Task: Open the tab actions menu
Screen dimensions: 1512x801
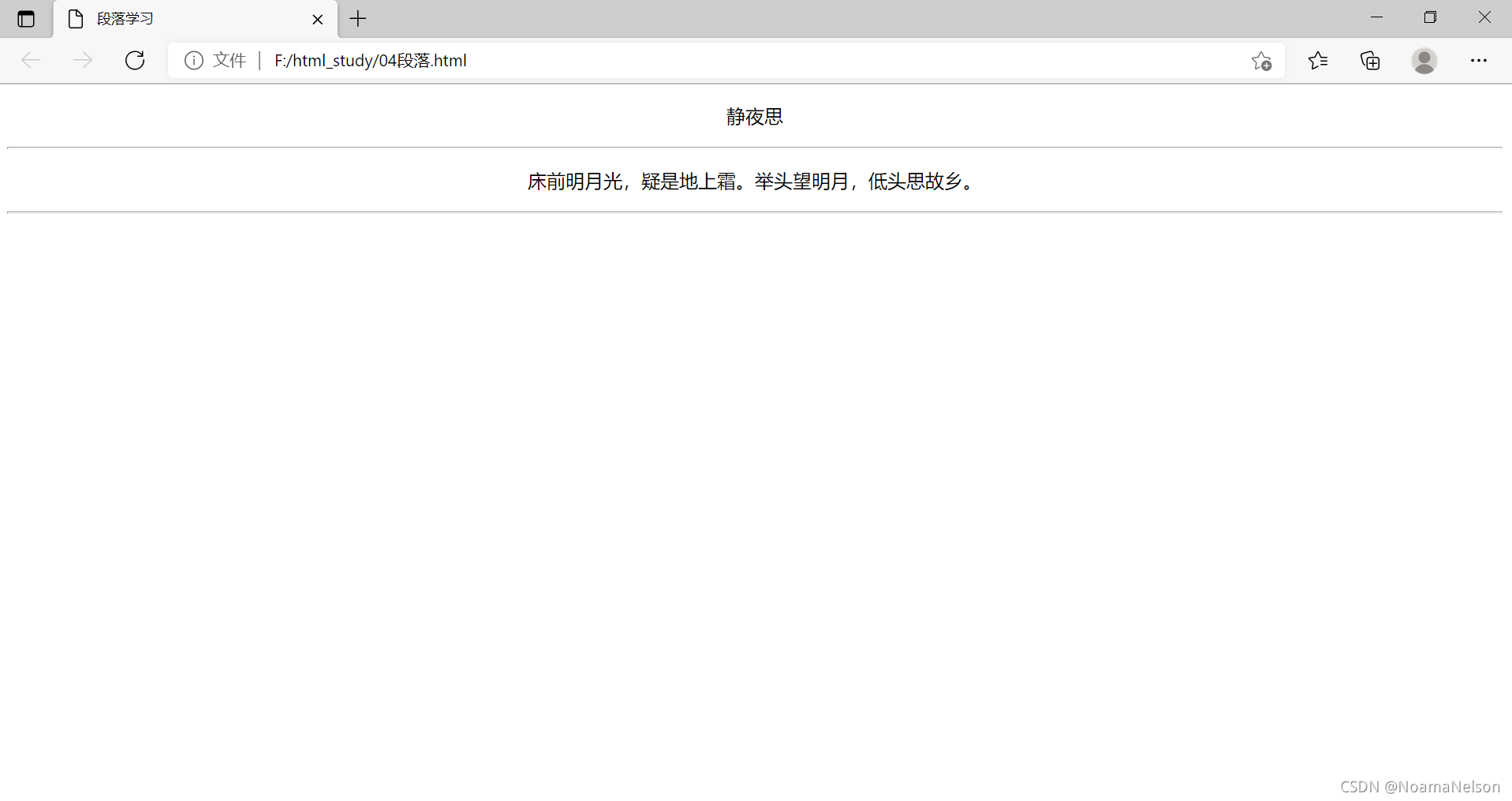Action: tap(26, 18)
